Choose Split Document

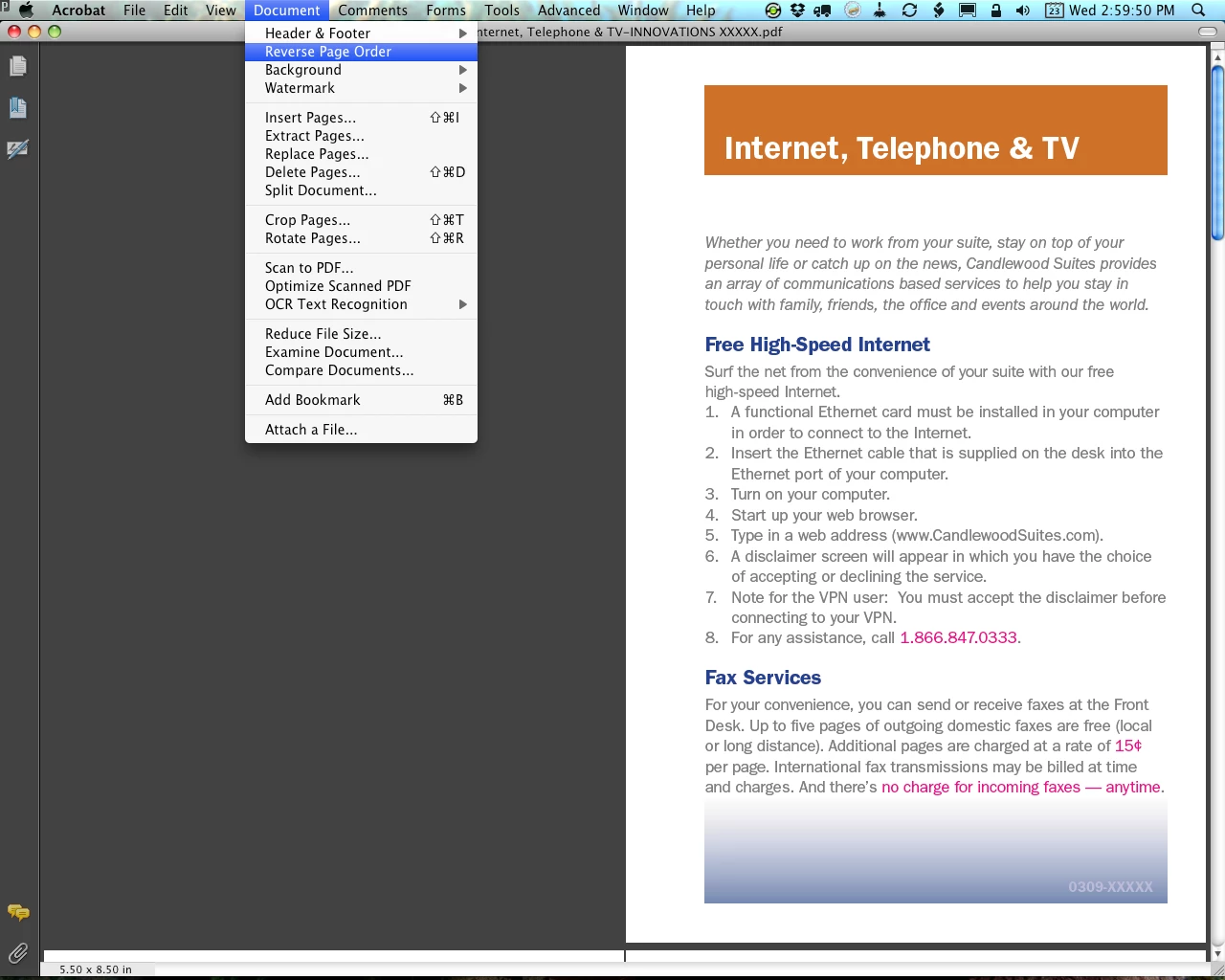click(x=361, y=190)
